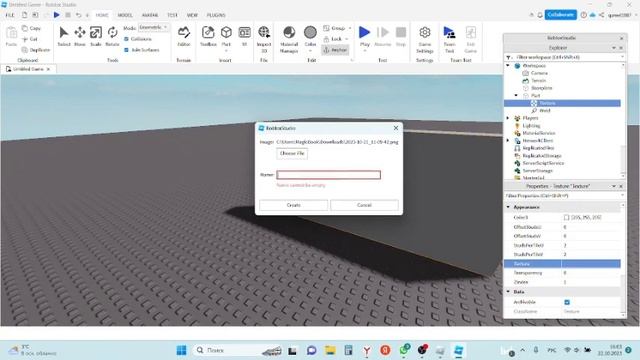Image resolution: width=640 pixels, height=360 pixels.
Task: Collapse the Appearance properties section
Action: click(x=508, y=207)
